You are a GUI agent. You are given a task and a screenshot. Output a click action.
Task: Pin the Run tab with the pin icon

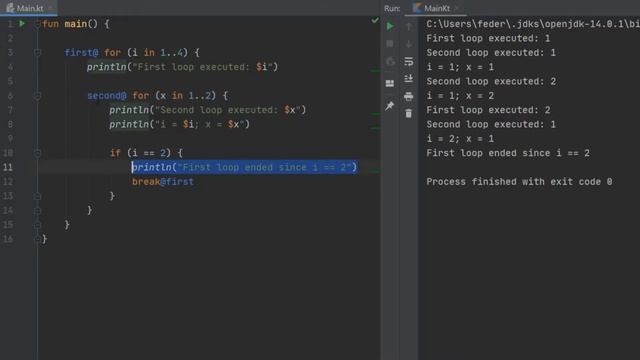pyautogui.click(x=390, y=106)
